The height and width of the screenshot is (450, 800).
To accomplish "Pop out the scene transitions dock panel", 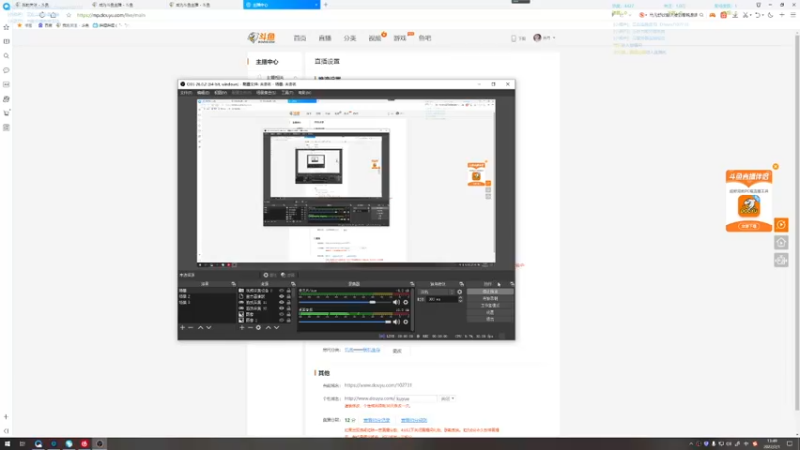I will tap(461, 284).
